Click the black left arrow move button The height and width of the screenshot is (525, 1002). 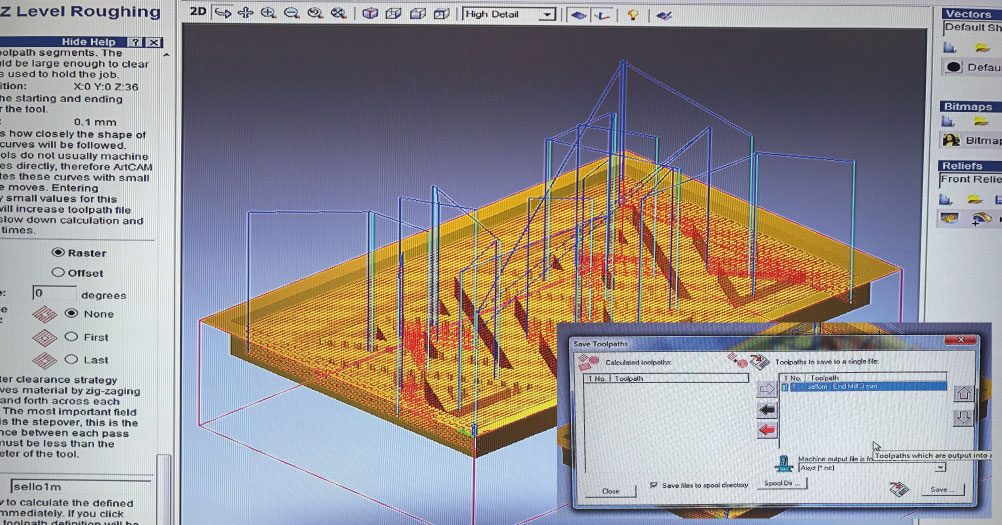767,409
